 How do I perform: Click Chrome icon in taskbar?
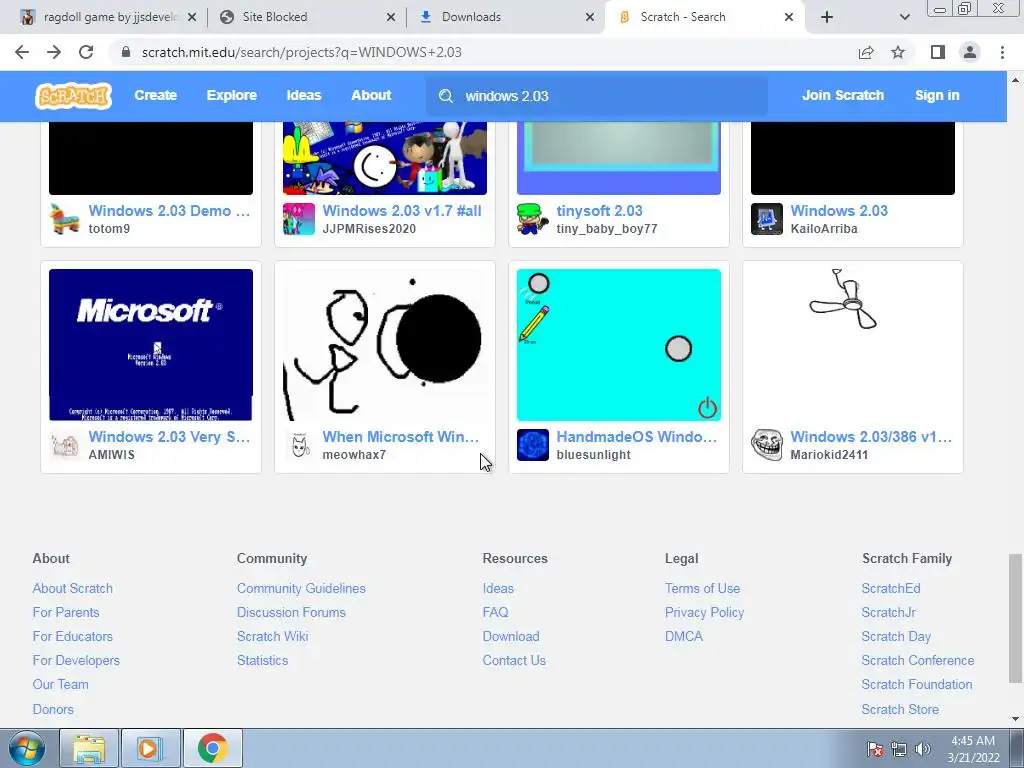tap(212, 748)
